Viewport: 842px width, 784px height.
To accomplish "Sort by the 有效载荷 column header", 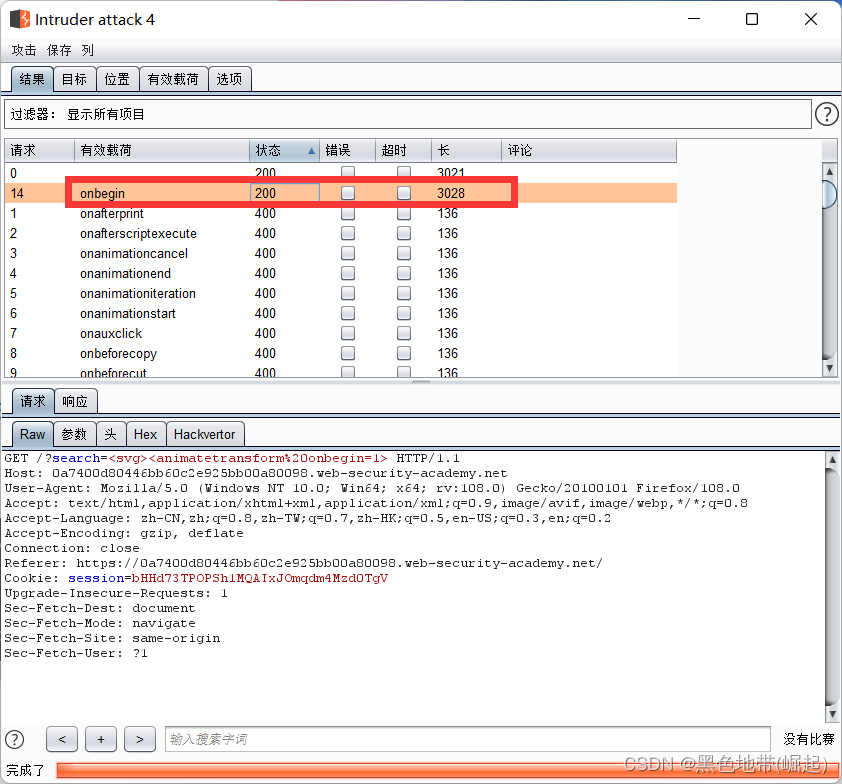I will (x=162, y=150).
